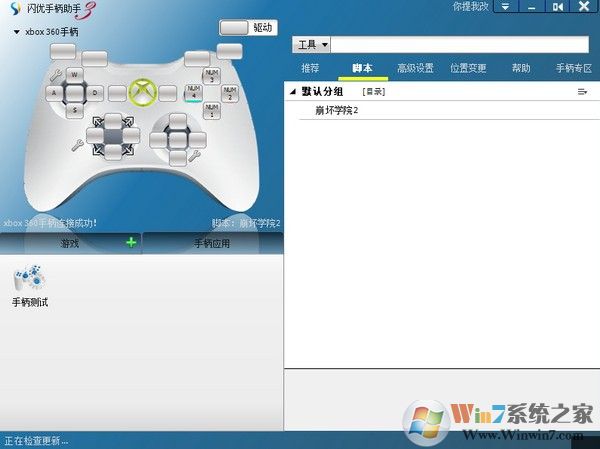Click the compact mode title bar icon
Screen dimensions: 600x449
click(x=558, y=7)
